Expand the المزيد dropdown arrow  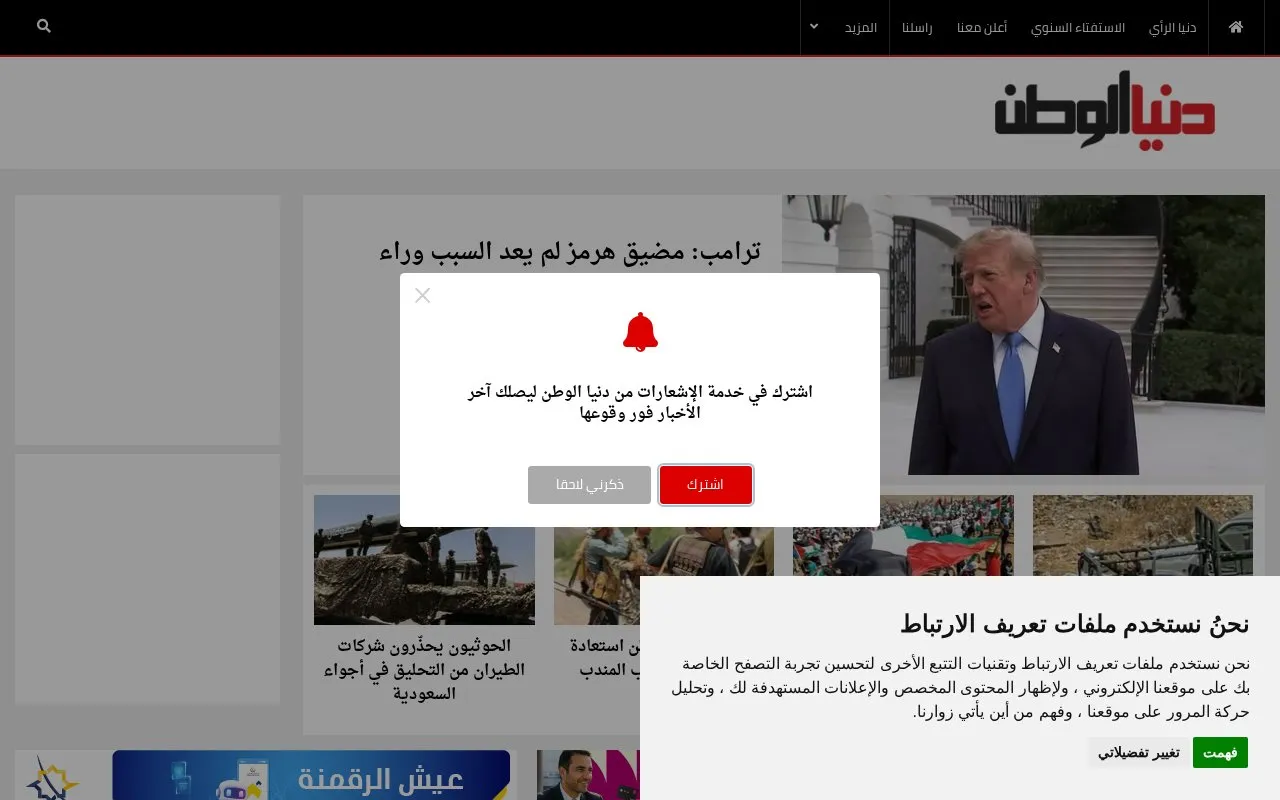point(814,27)
